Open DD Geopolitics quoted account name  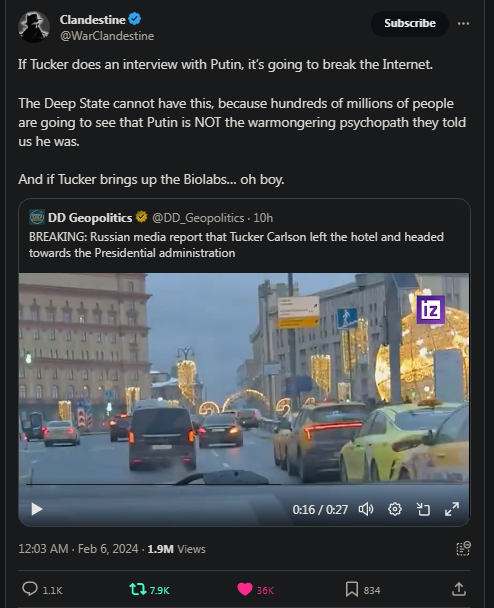pyautogui.click(x=90, y=218)
